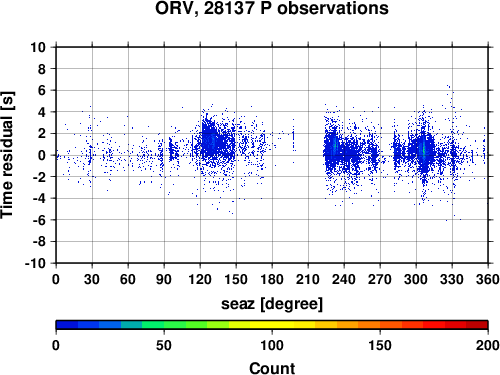Click the plot title 'ORV, 28137 P observations'
500x375 pixels.
coord(272,8)
